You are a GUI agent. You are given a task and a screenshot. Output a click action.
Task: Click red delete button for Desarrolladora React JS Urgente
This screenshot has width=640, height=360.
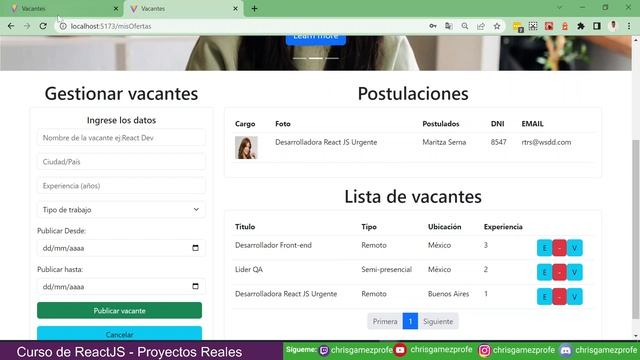pyautogui.click(x=559, y=297)
